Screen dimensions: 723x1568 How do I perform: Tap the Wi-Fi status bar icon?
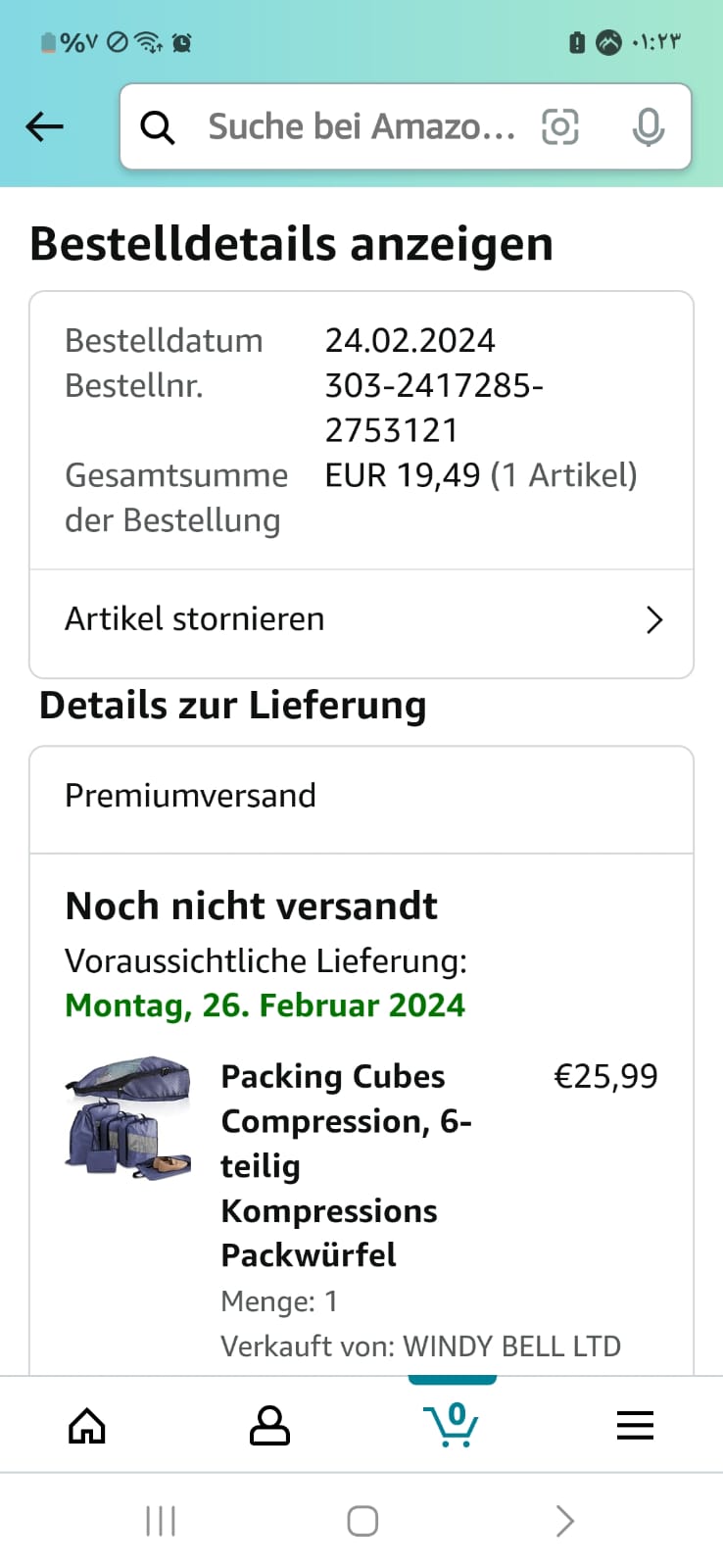149,42
